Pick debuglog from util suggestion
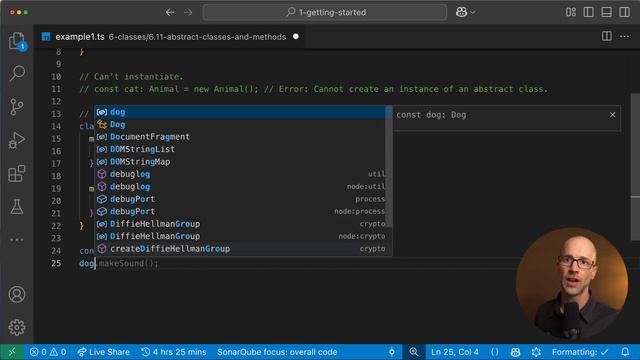Viewport: 640px width, 360px height. pos(241,174)
